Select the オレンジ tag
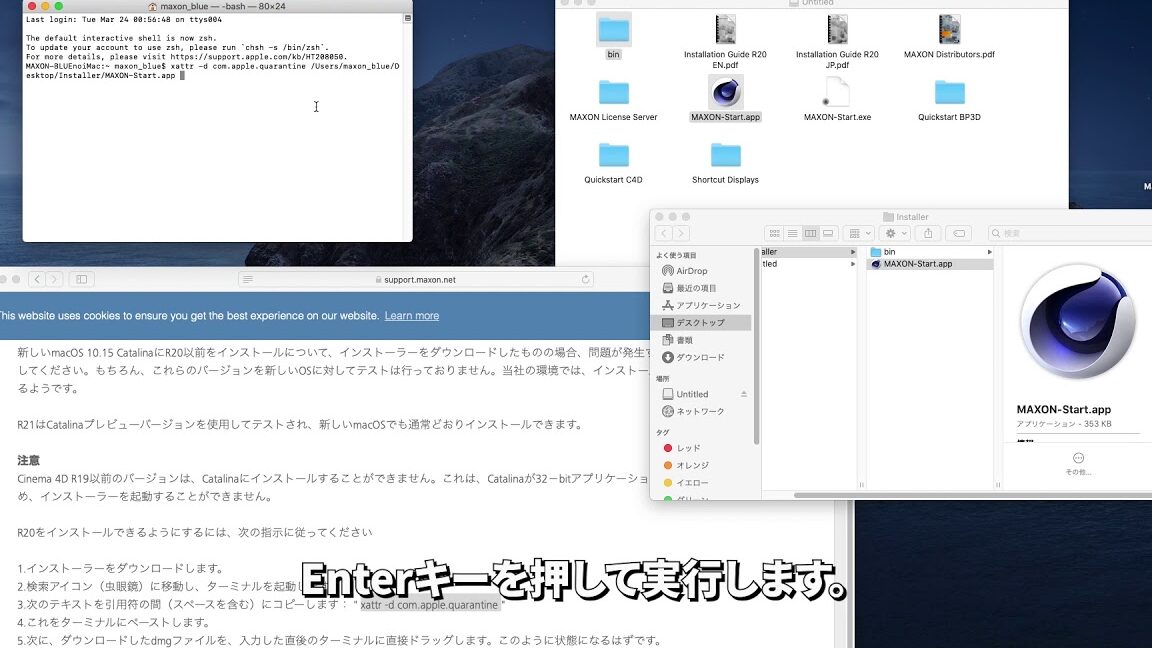The image size is (1152, 648). [x=685, y=465]
